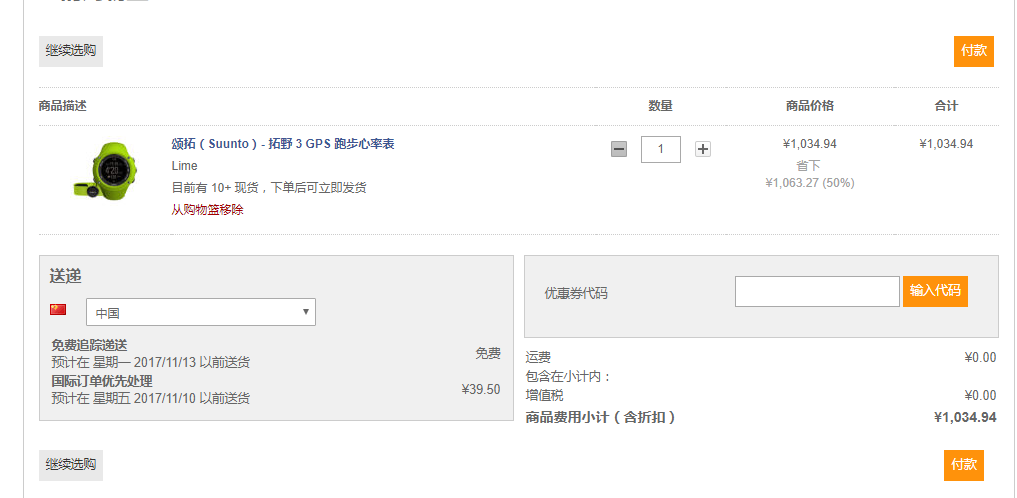Click the 商品描述 column header
Viewport: 1017px width, 498px height.
click(x=63, y=106)
